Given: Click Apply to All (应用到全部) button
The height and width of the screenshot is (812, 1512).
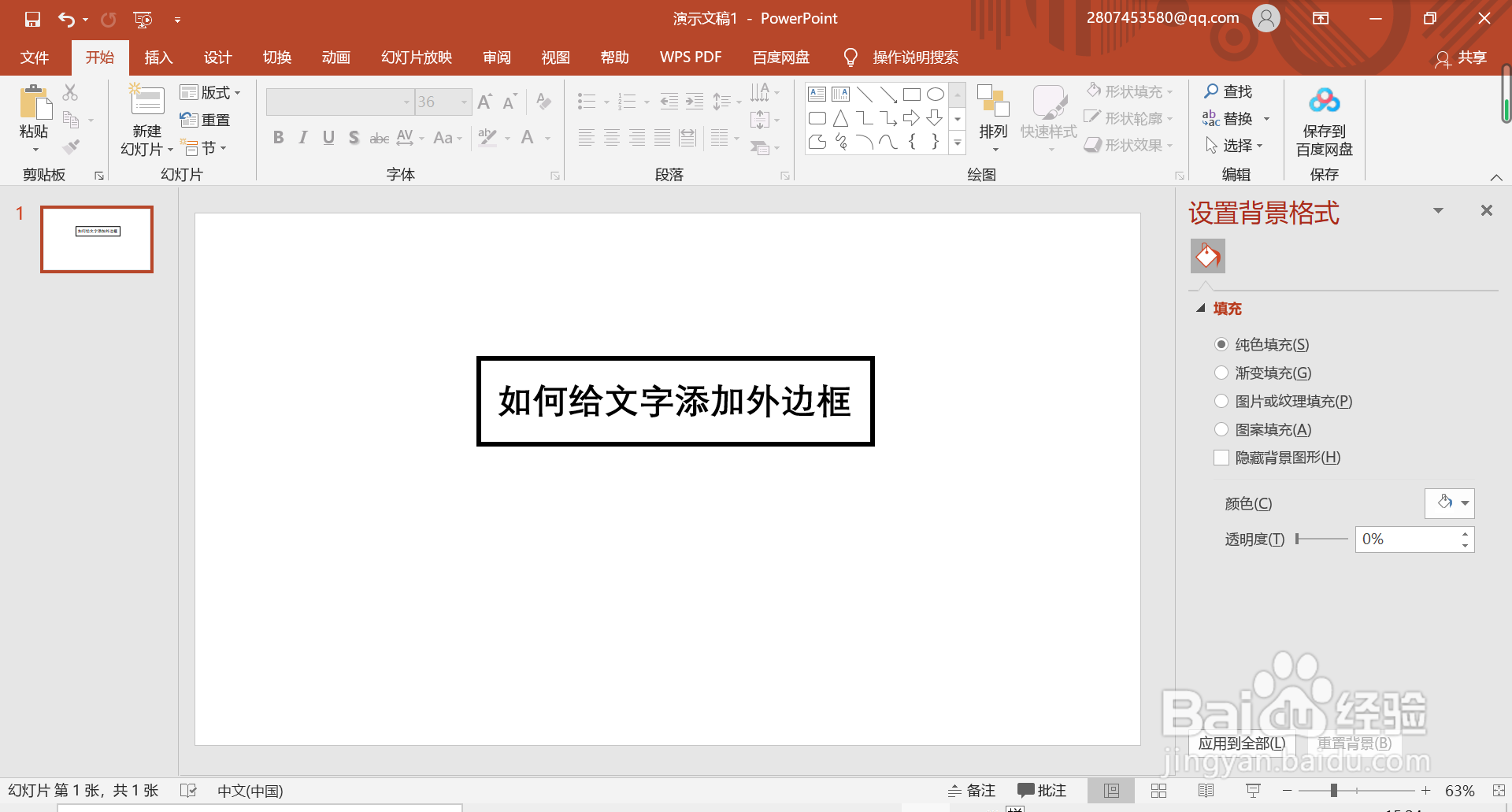Looking at the screenshot, I should pyautogui.click(x=1242, y=743).
